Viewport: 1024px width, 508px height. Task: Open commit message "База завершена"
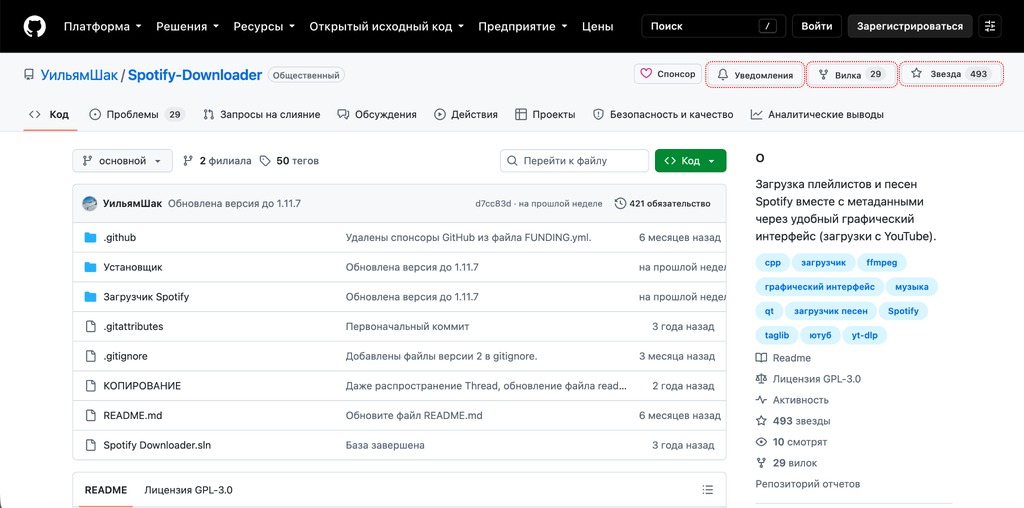(385, 445)
